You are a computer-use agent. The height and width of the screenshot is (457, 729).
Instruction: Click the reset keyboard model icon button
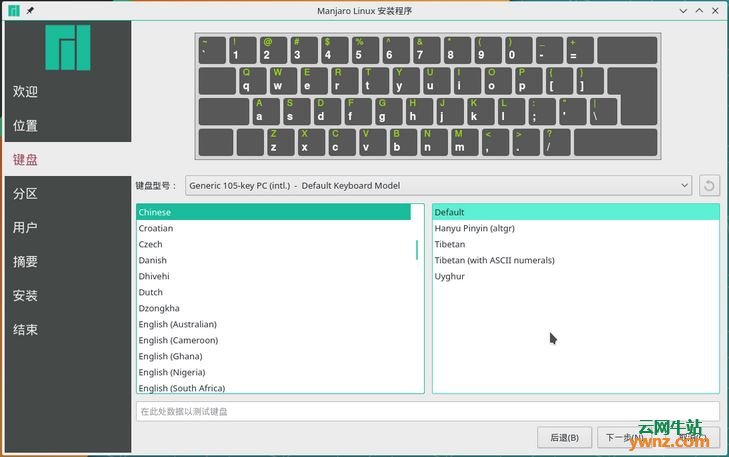pyautogui.click(x=709, y=185)
